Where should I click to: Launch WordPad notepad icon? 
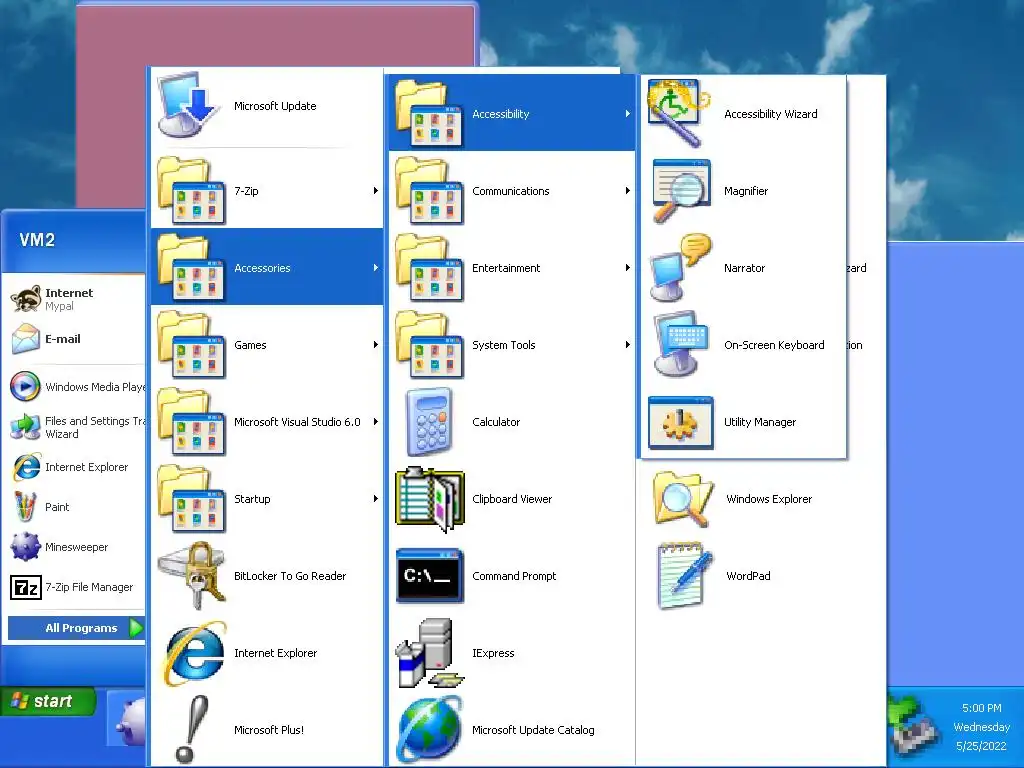[x=684, y=576]
